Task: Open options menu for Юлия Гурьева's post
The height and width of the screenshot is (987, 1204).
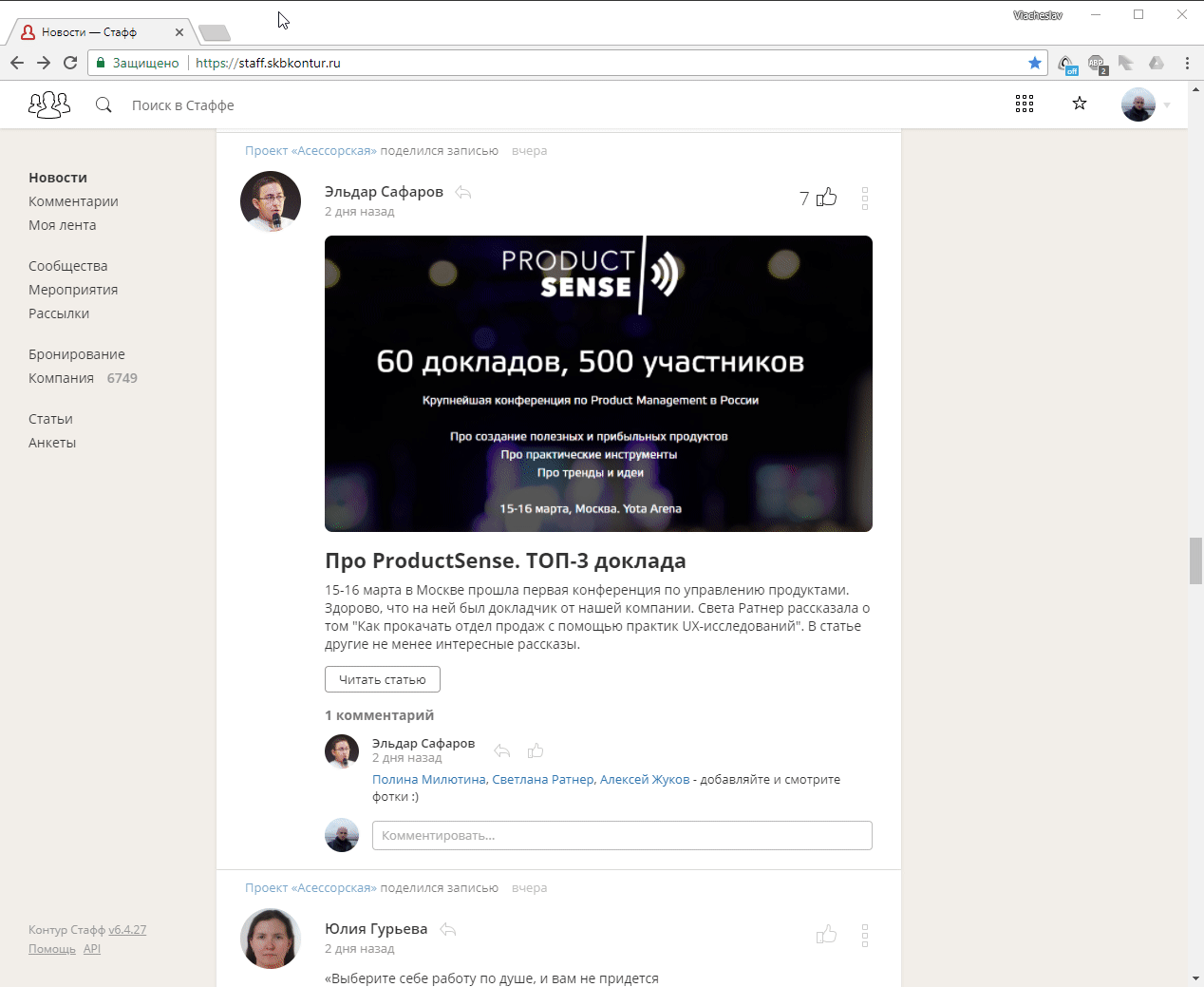Action: point(864,935)
